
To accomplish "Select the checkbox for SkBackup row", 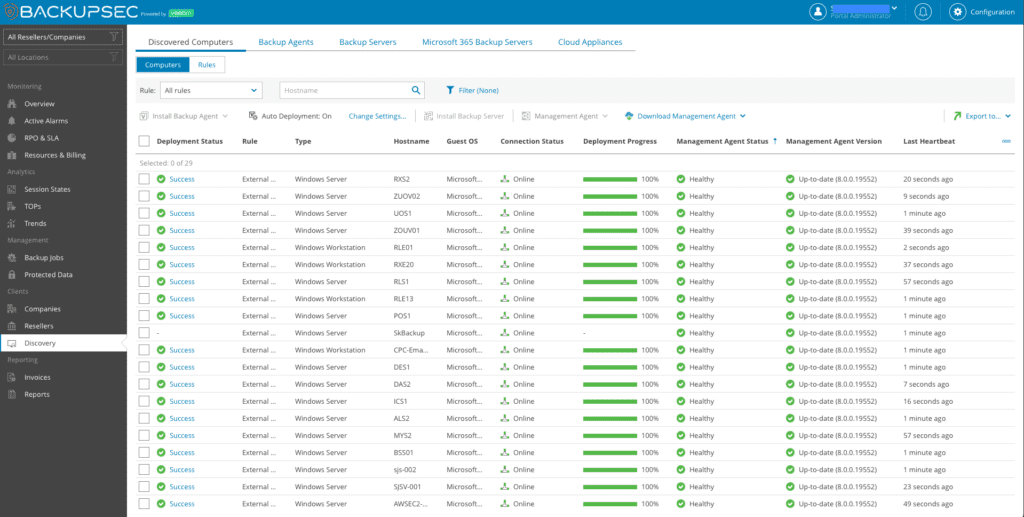I will [144, 333].
